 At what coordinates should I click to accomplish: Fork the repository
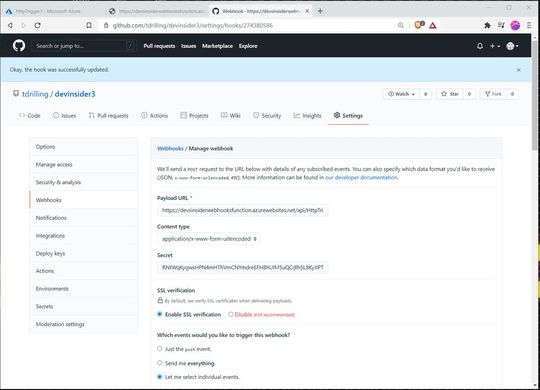click(x=493, y=94)
